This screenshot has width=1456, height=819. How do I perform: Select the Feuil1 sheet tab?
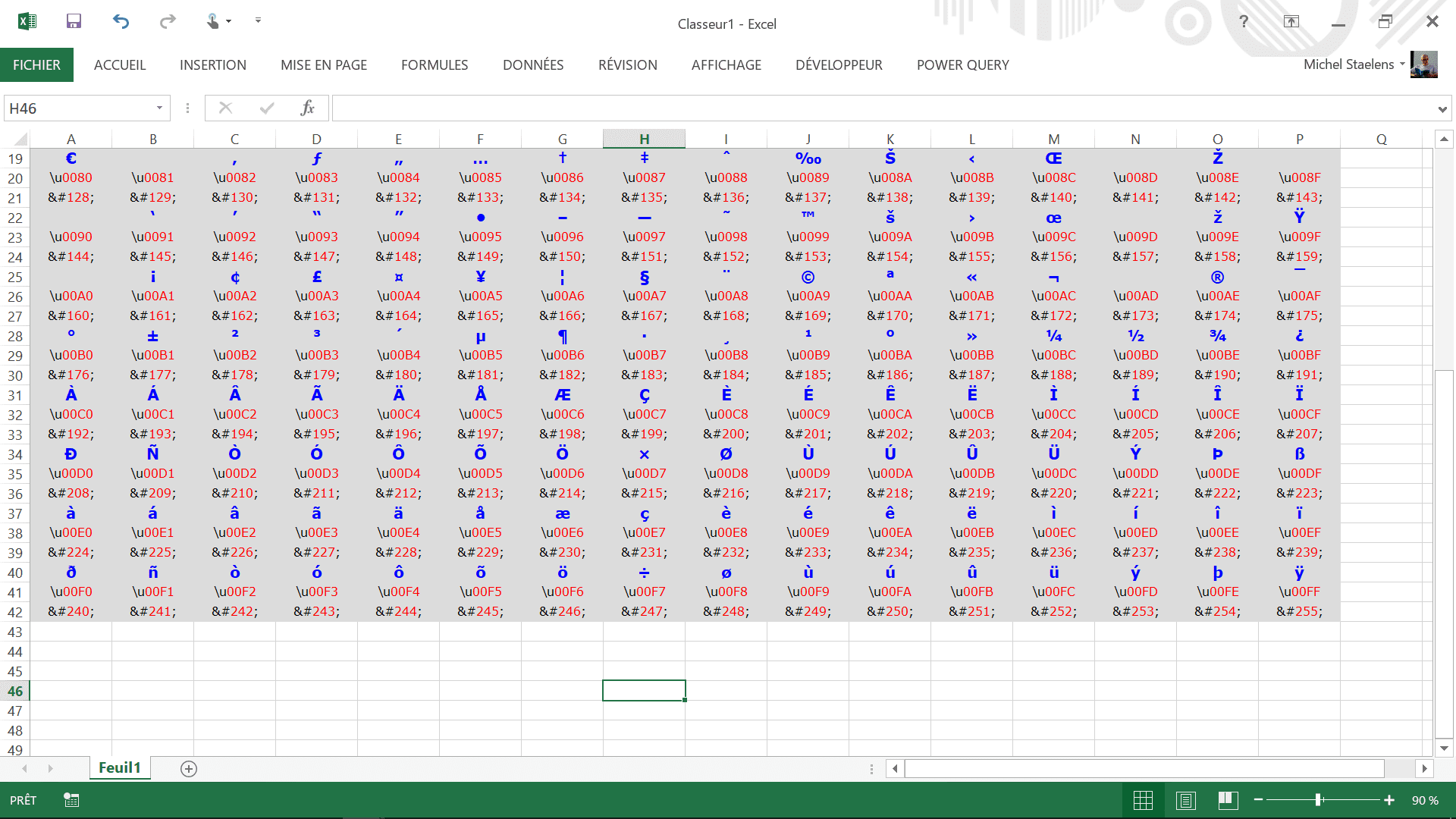coord(120,767)
